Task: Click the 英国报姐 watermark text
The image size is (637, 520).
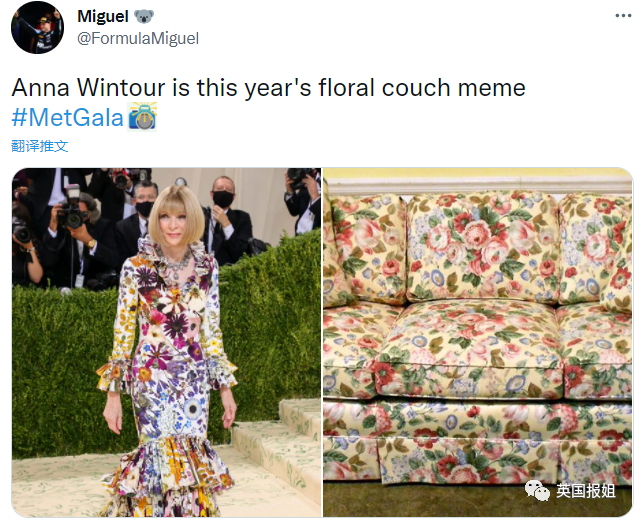Action: [x=585, y=491]
